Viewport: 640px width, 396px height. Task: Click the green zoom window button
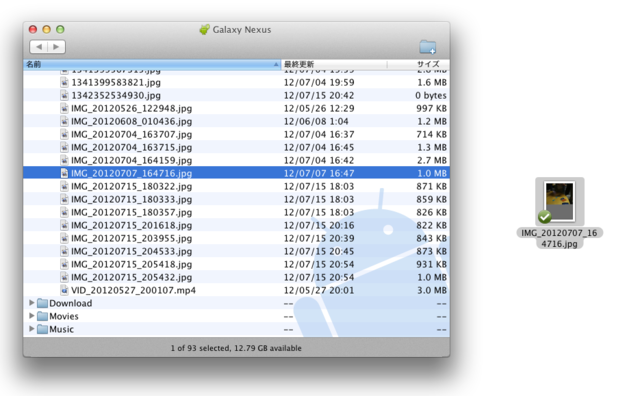click(60, 29)
